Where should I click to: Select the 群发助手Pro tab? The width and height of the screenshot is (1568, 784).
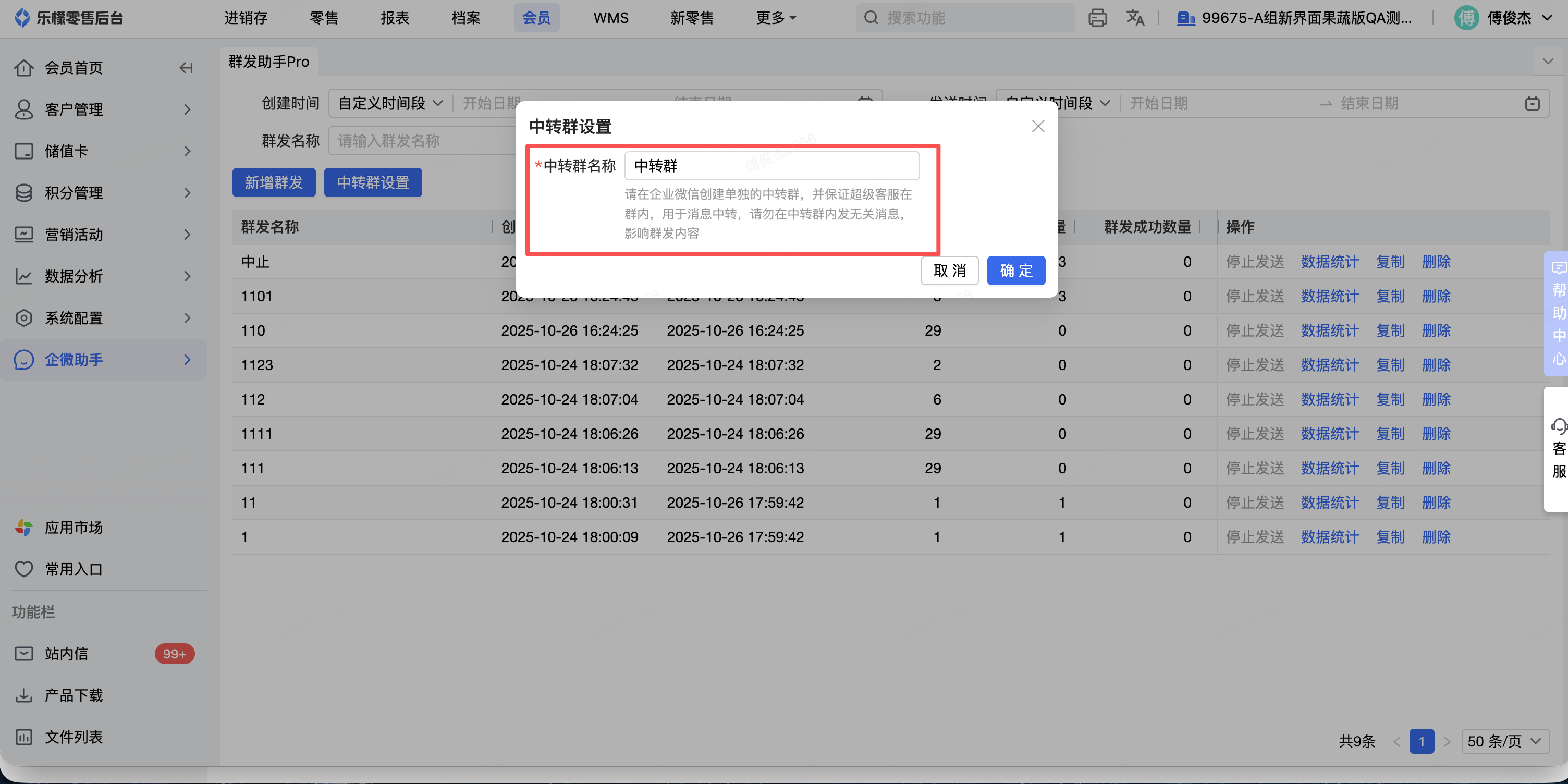tap(268, 62)
